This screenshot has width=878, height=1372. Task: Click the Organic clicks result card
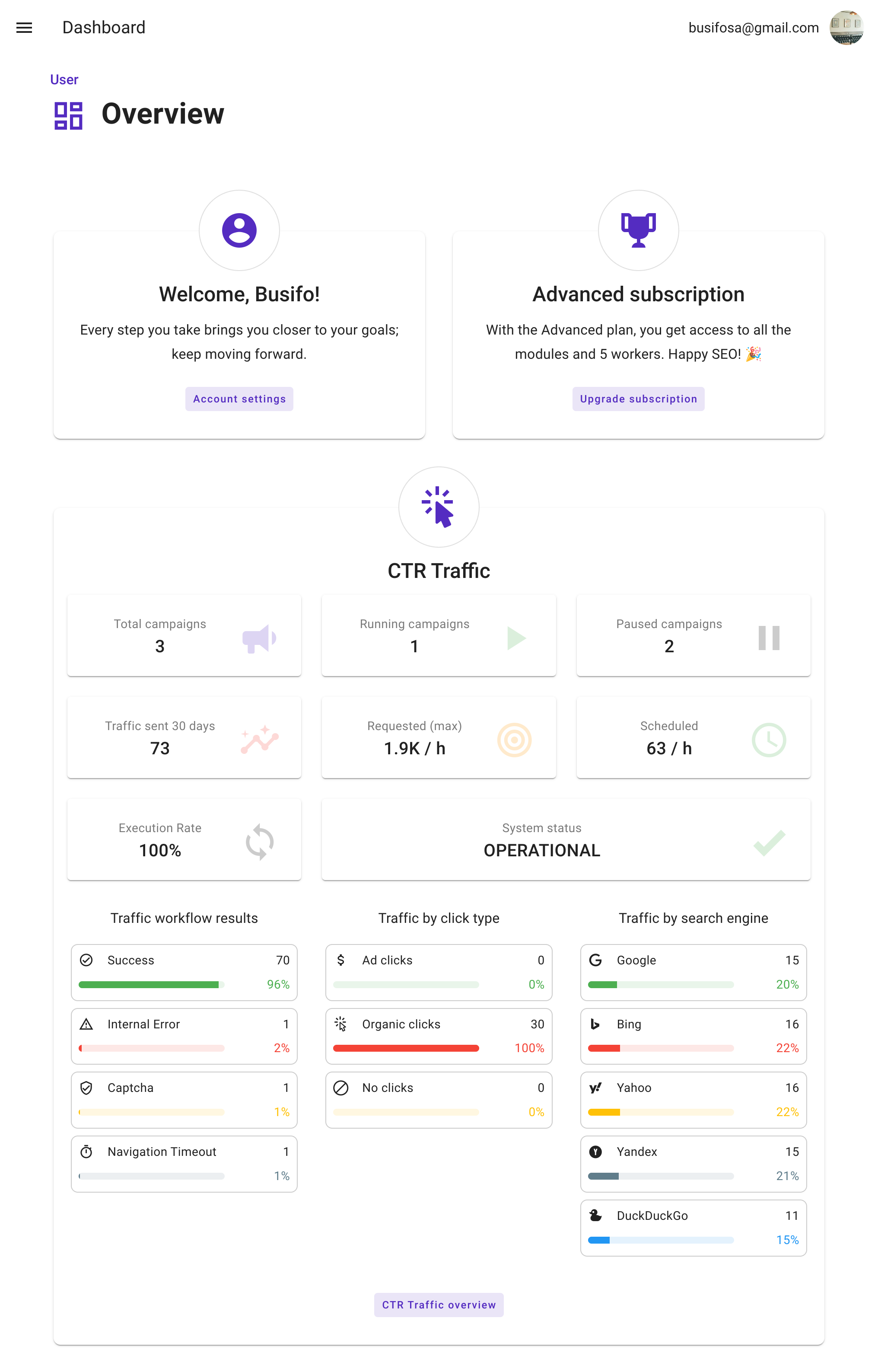(x=439, y=1036)
